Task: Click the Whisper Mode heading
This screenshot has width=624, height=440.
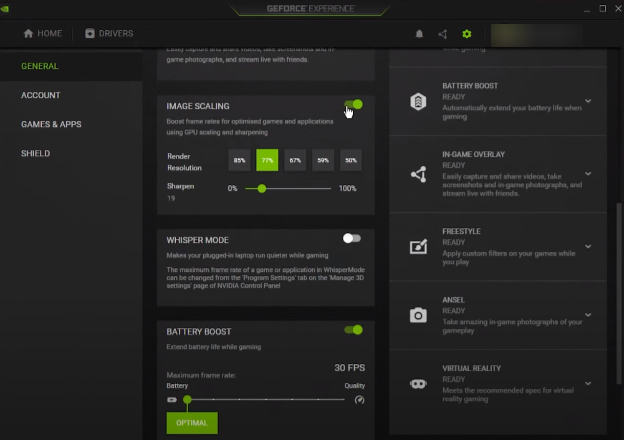Action: pos(197,240)
